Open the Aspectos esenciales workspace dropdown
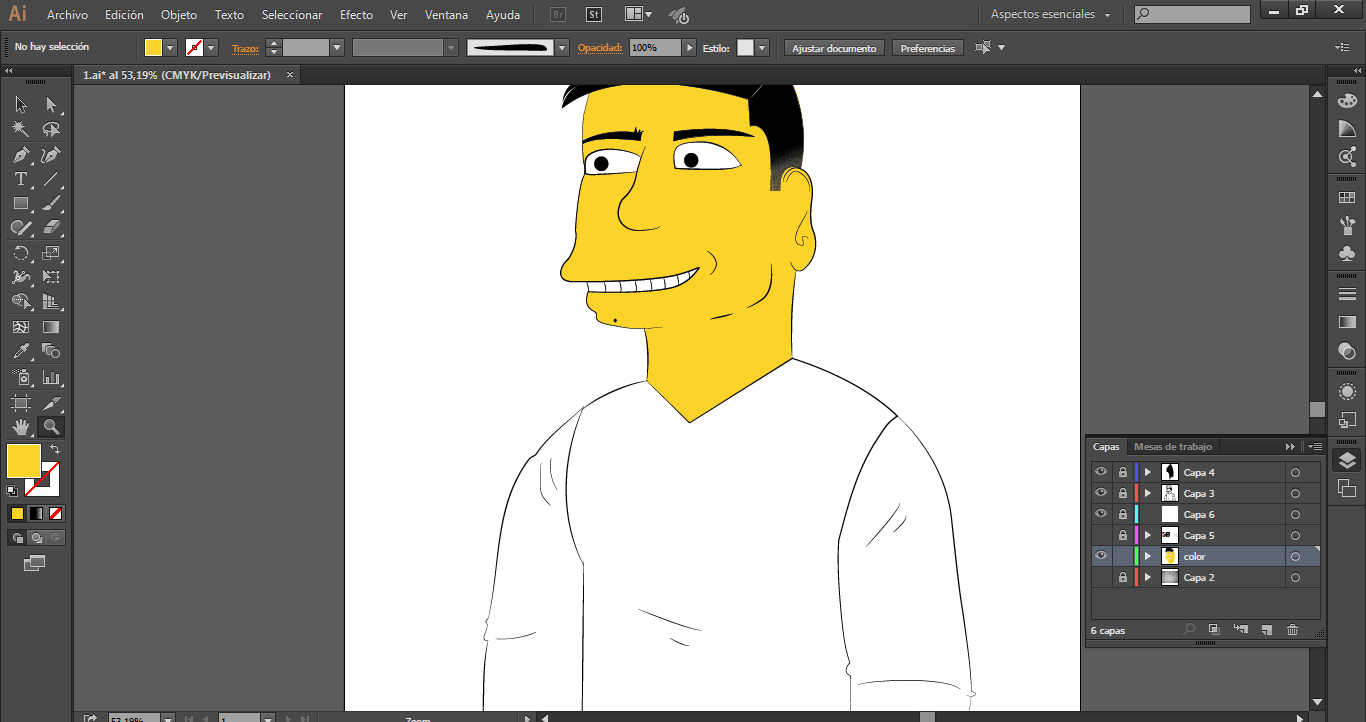 pyautogui.click(x=1050, y=15)
